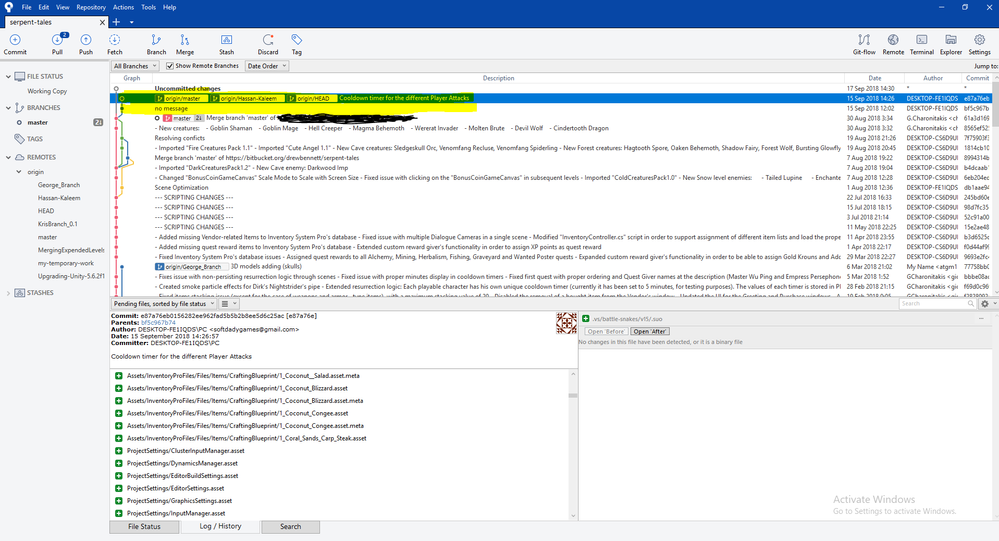Select ProjectSettings/GraphicsSettings.asset file
This screenshot has height=541, width=999.
(x=179, y=501)
